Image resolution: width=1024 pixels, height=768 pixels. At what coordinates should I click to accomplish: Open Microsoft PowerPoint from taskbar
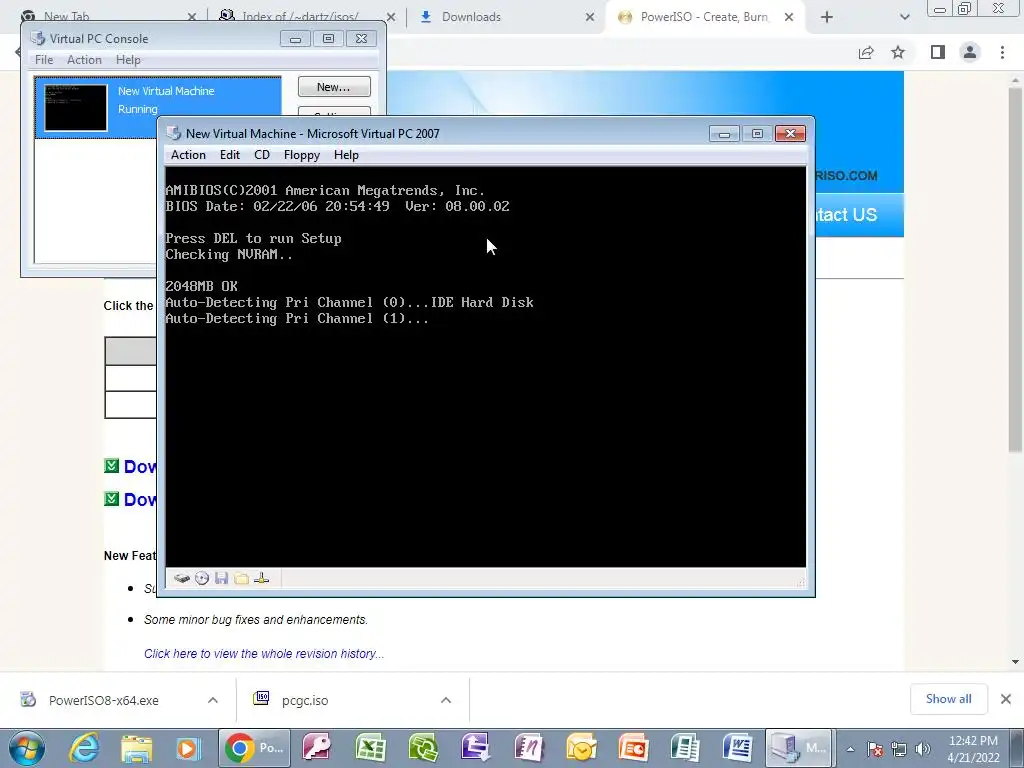point(633,748)
